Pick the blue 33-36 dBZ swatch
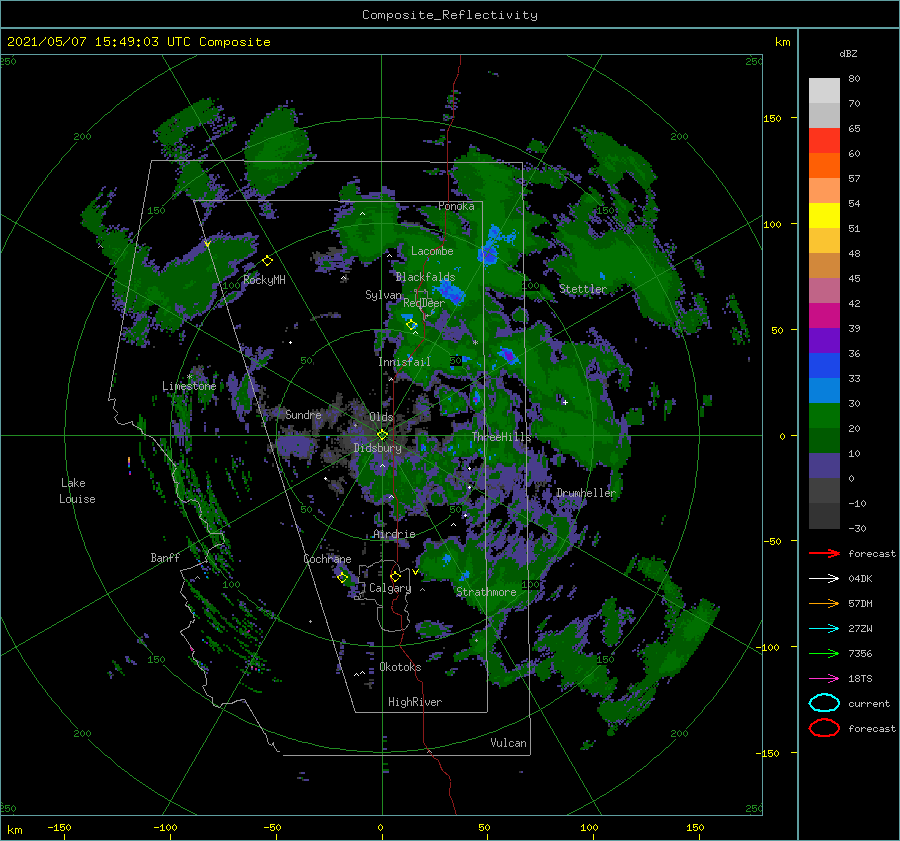Image resolution: width=900 pixels, height=841 pixels. point(824,366)
